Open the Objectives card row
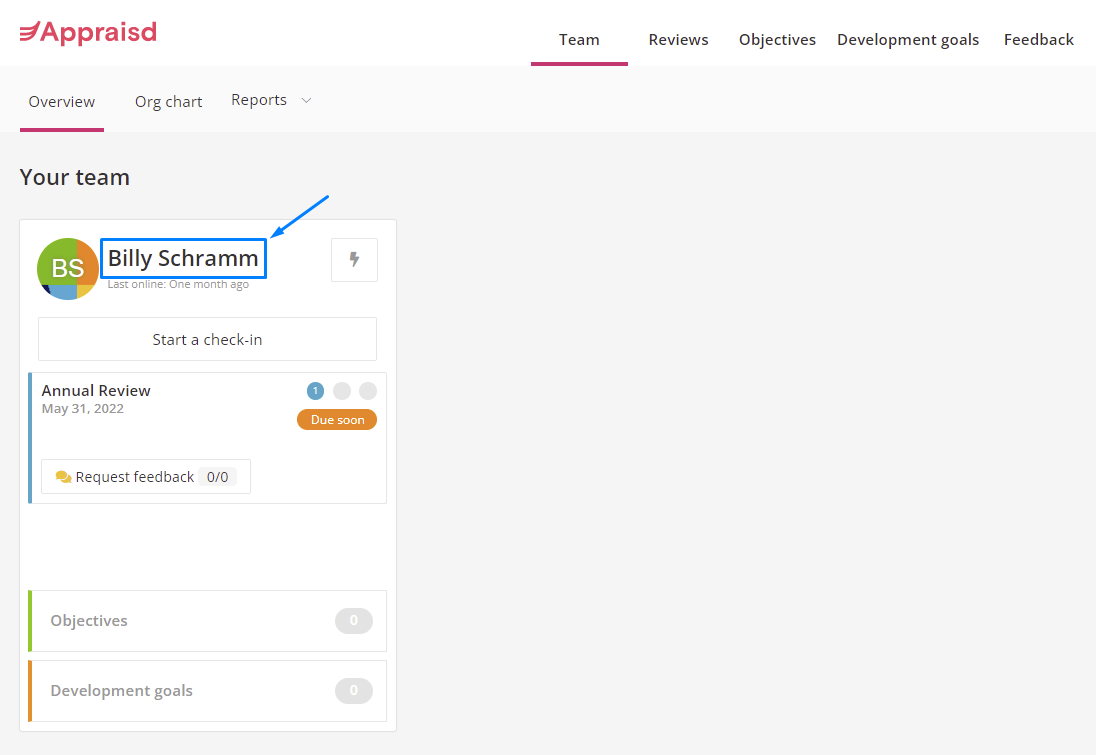Viewport: 1096px width, 755px height. pos(208,621)
